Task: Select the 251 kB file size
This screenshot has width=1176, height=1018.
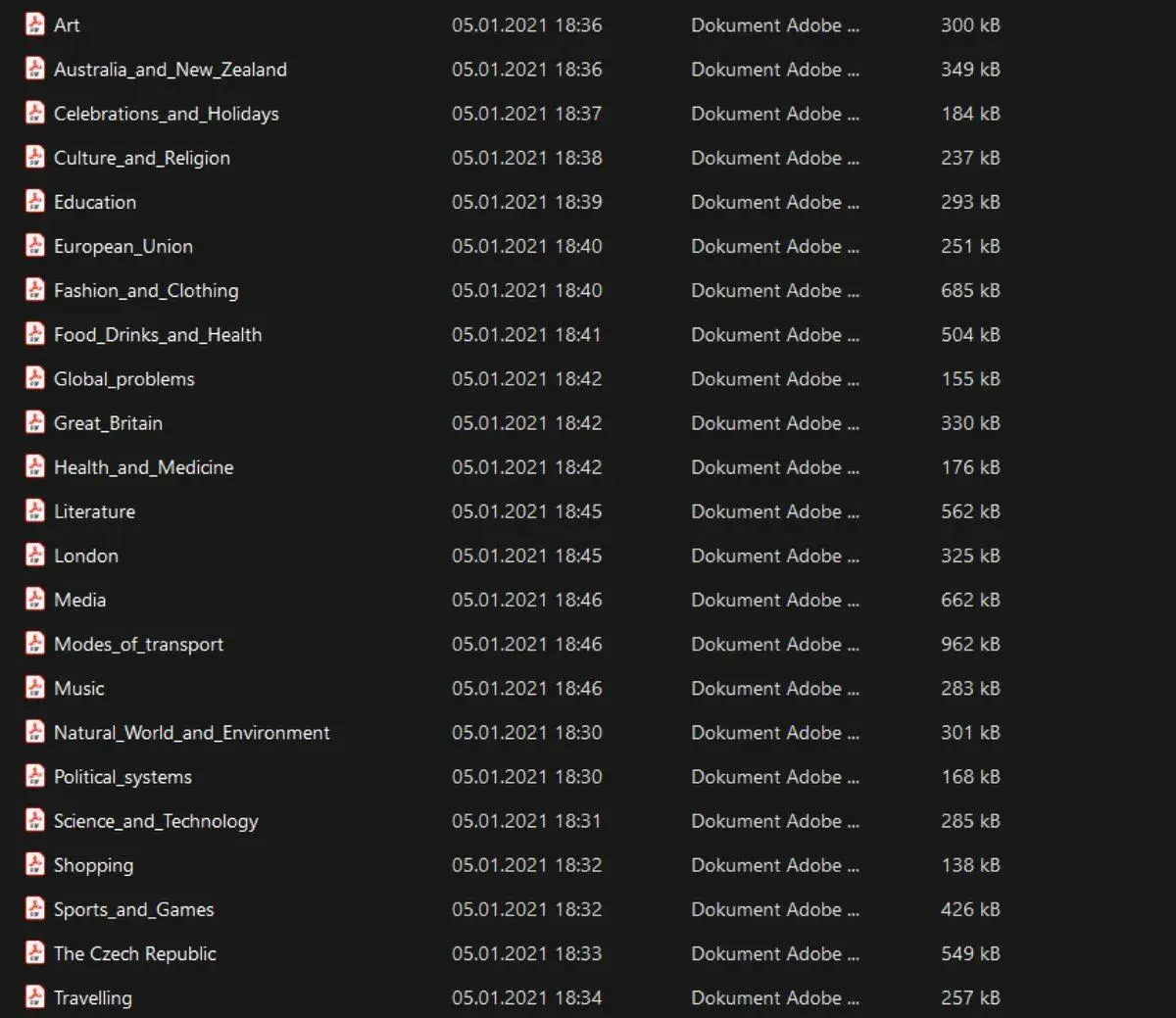Action: (970, 245)
